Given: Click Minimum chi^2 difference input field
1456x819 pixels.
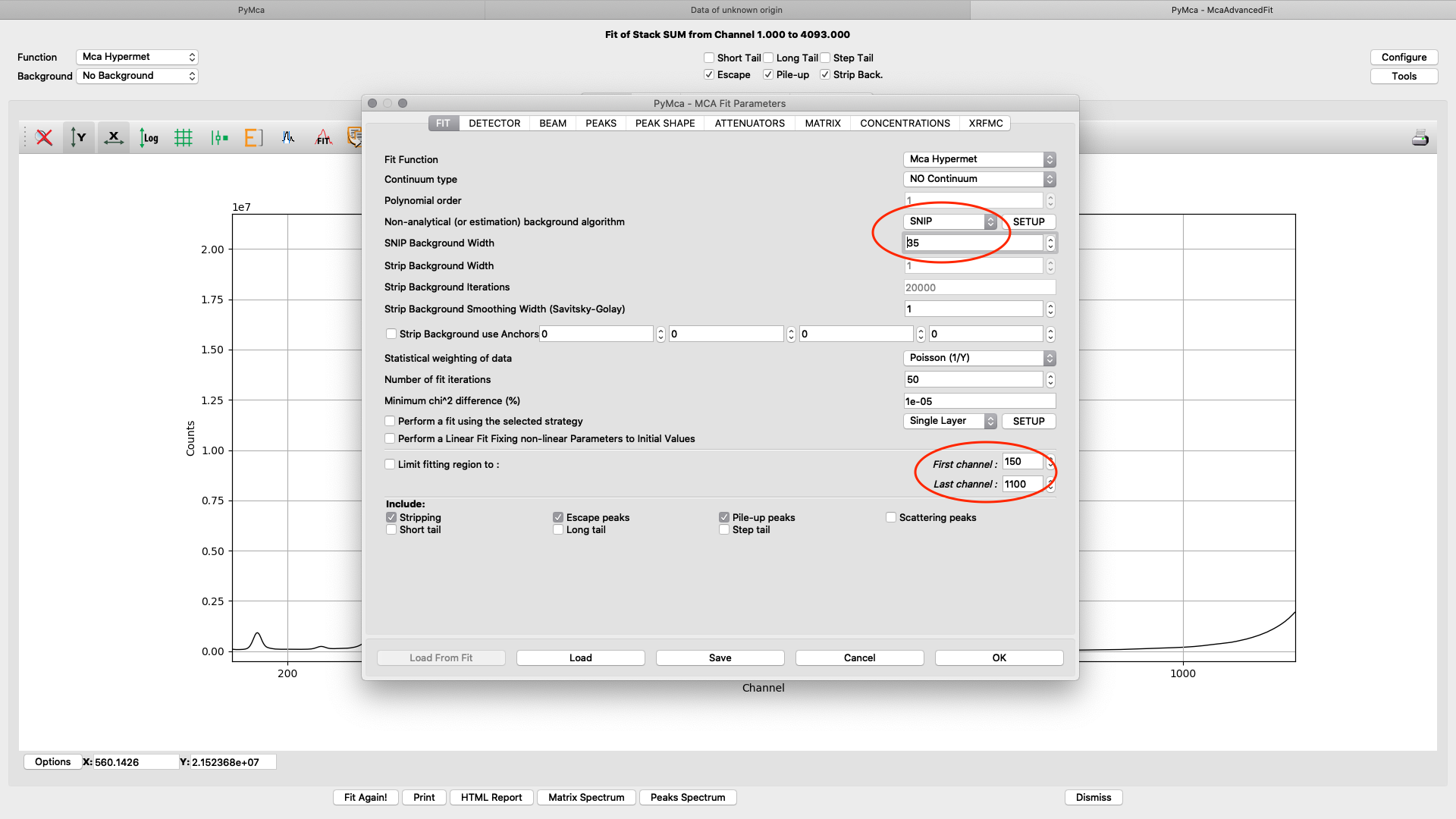Looking at the screenshot, I should (x=980, y=401).
